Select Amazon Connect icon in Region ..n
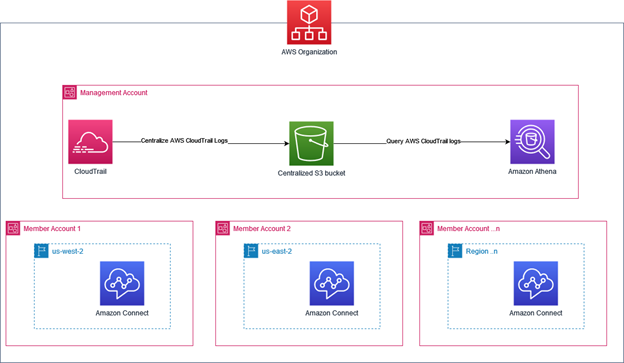Viewport: 624px width, 363px height. (x=536, y=283)
